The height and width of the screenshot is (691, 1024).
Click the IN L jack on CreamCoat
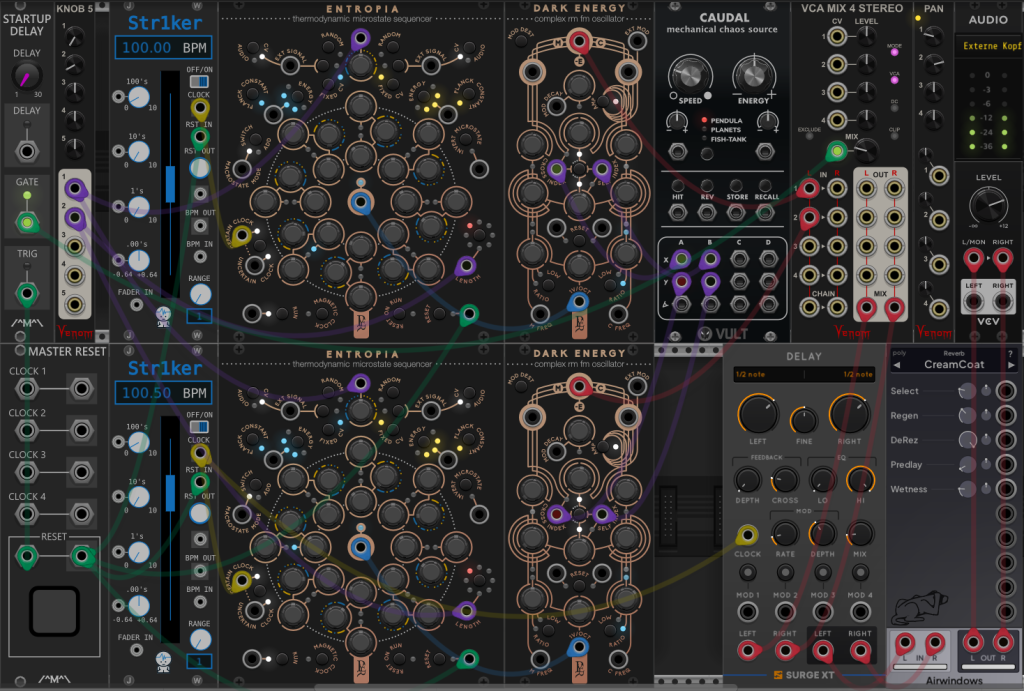coord(904,643)
